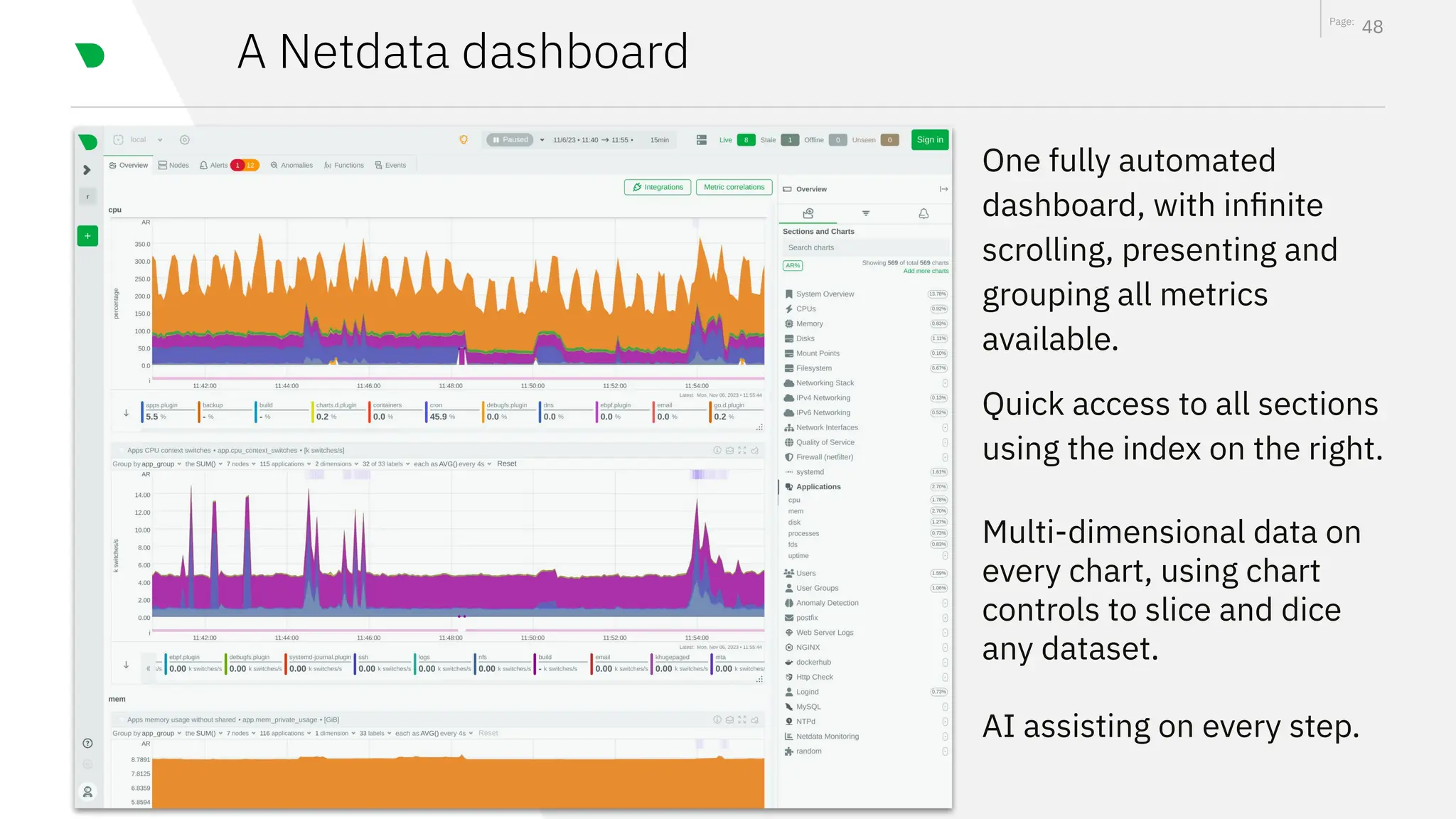Click Reset on context switches chart
Image resolution: width=1456 pixels, height=819 pixels.
[507, 464]
